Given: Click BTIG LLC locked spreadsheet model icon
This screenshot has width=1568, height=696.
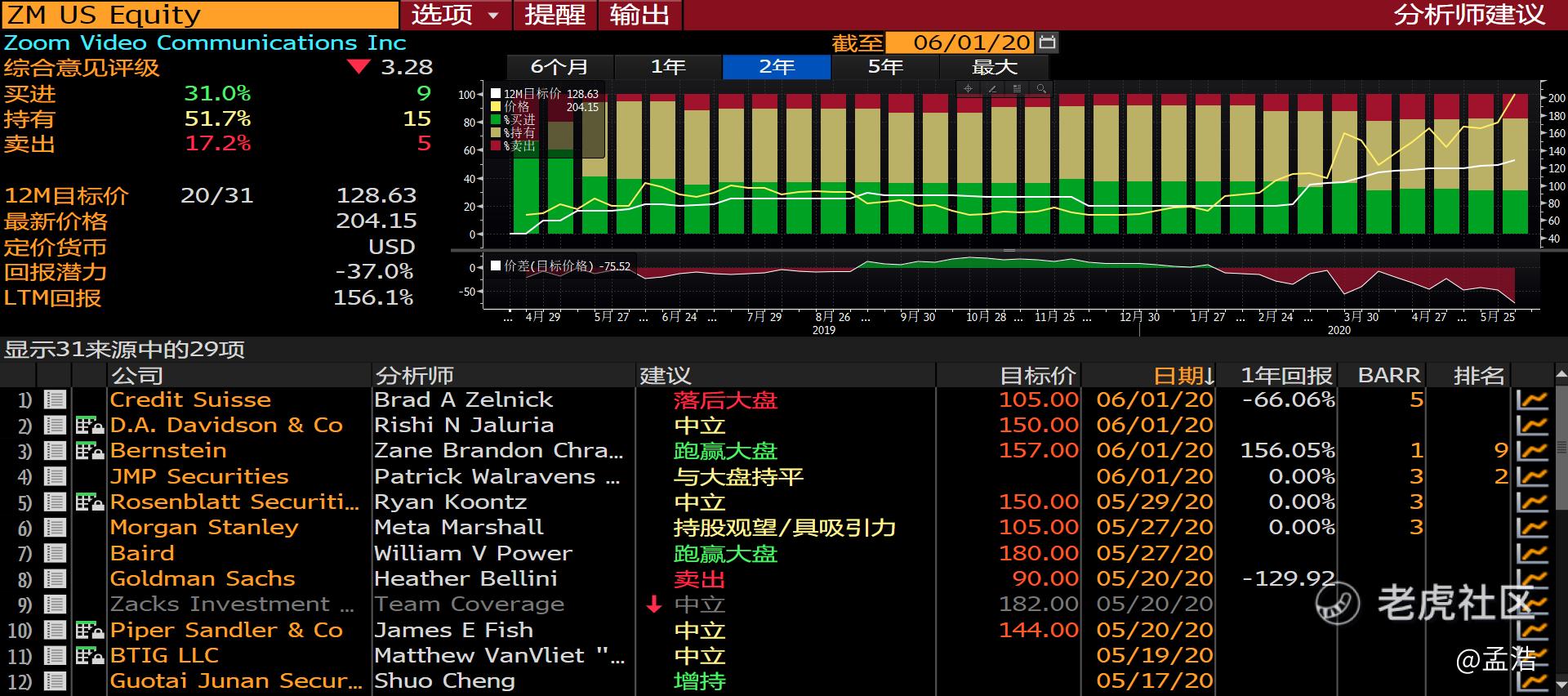Looking at the screenshot, I should point(89,655).
